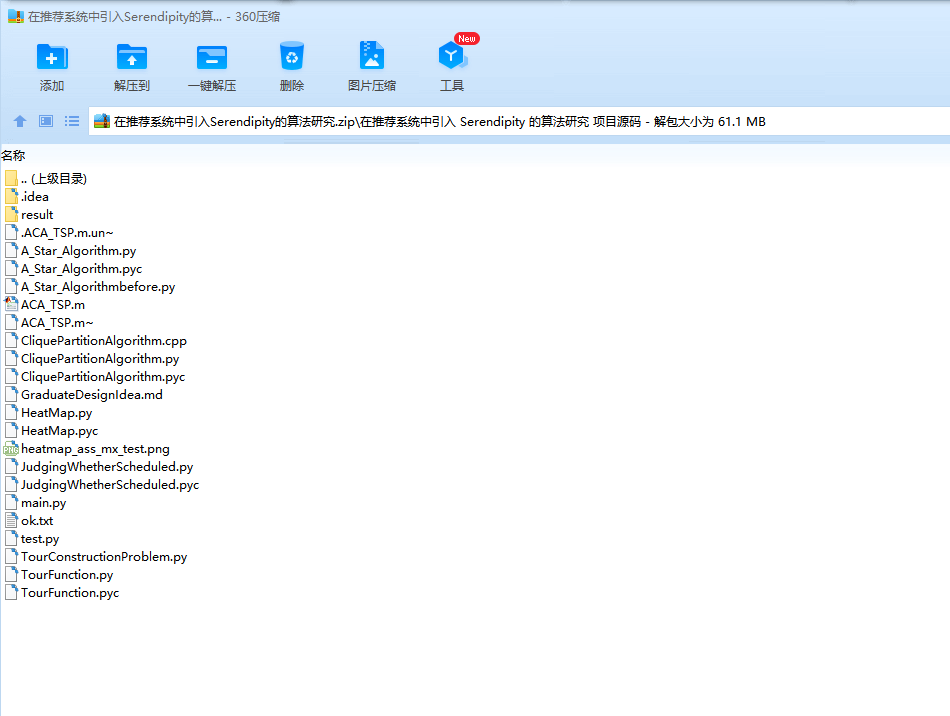
Task: Open the 工具 (Tools) icon with New badge
Action: [x=452, y=56]
